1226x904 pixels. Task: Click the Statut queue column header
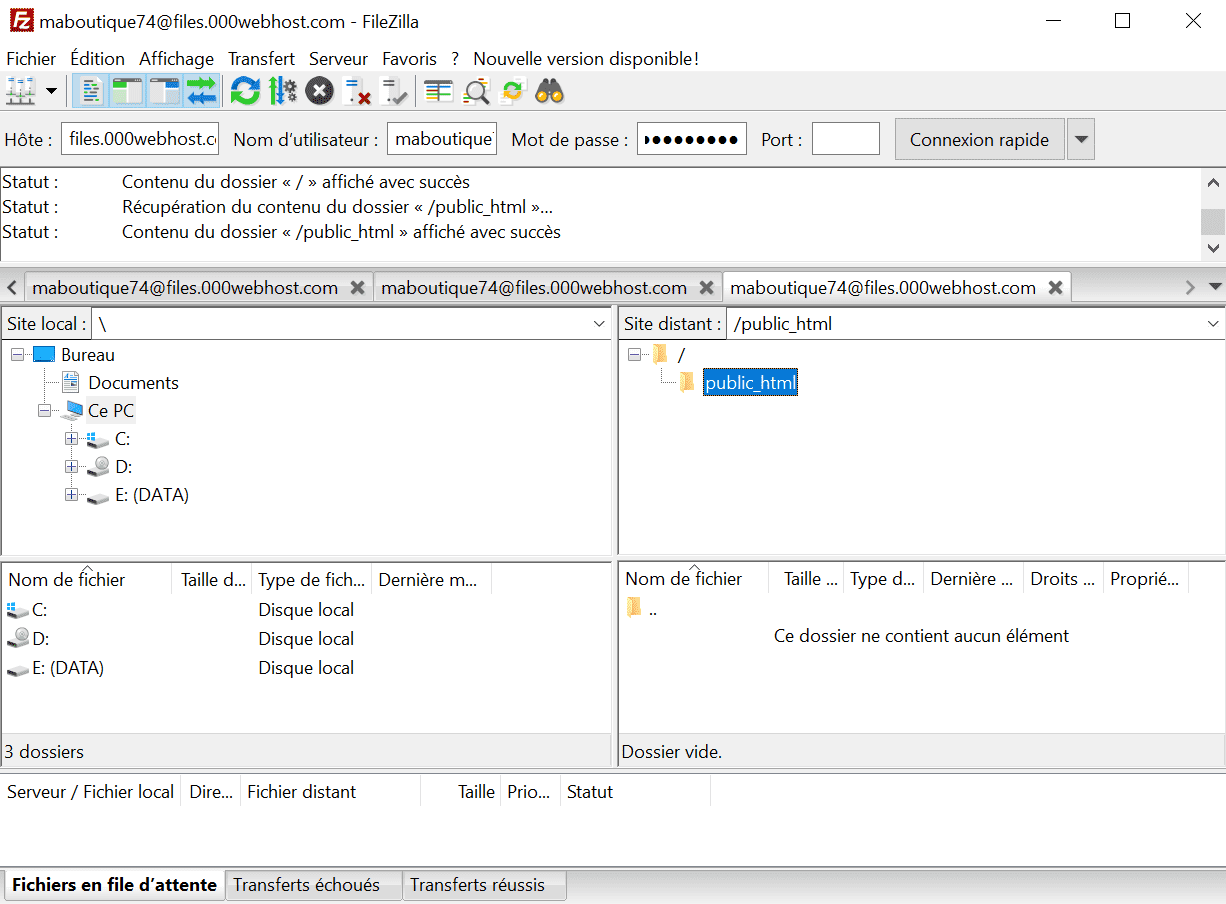(635, 792)
